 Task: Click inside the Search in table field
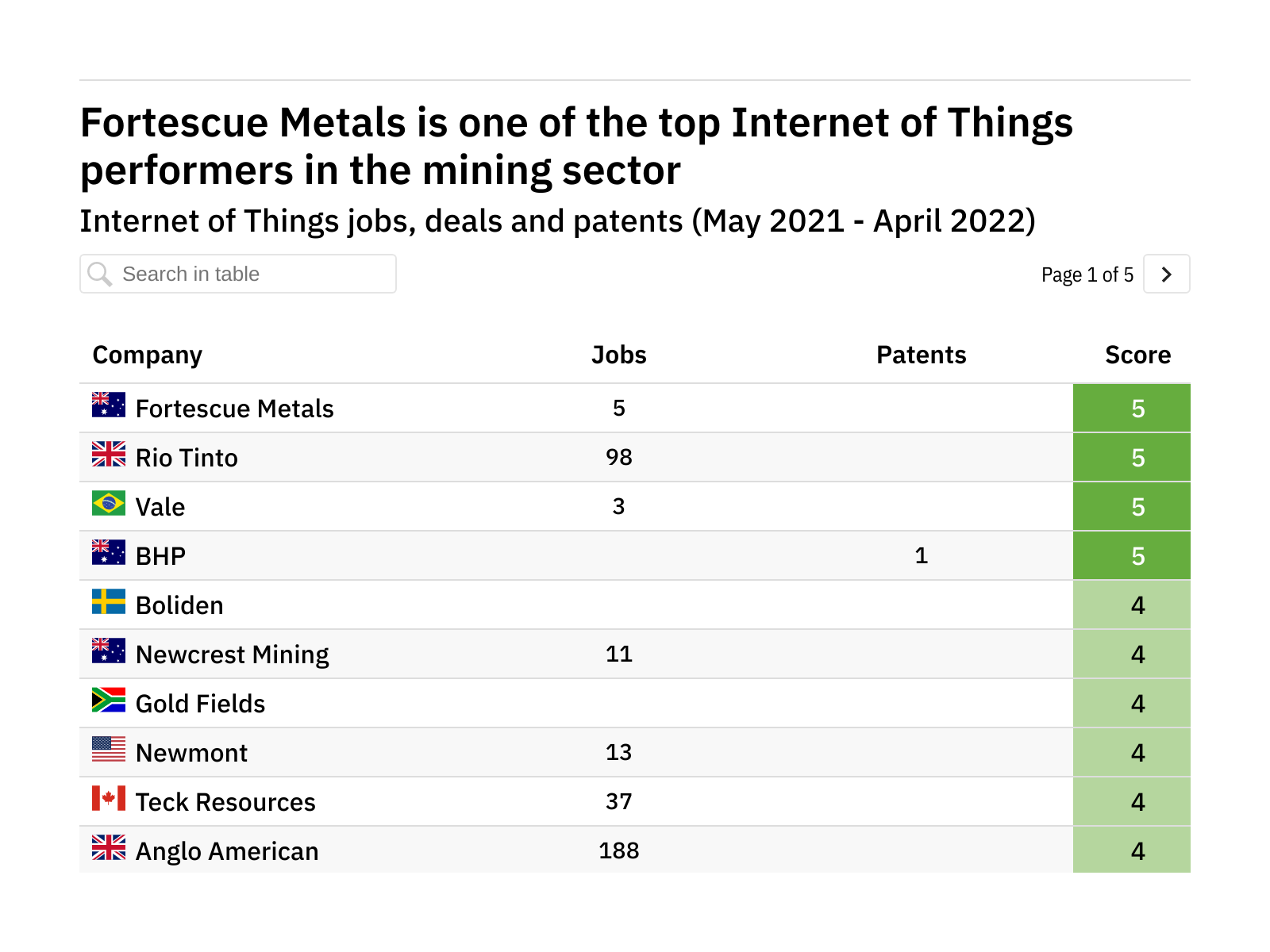tap(238, 274)
